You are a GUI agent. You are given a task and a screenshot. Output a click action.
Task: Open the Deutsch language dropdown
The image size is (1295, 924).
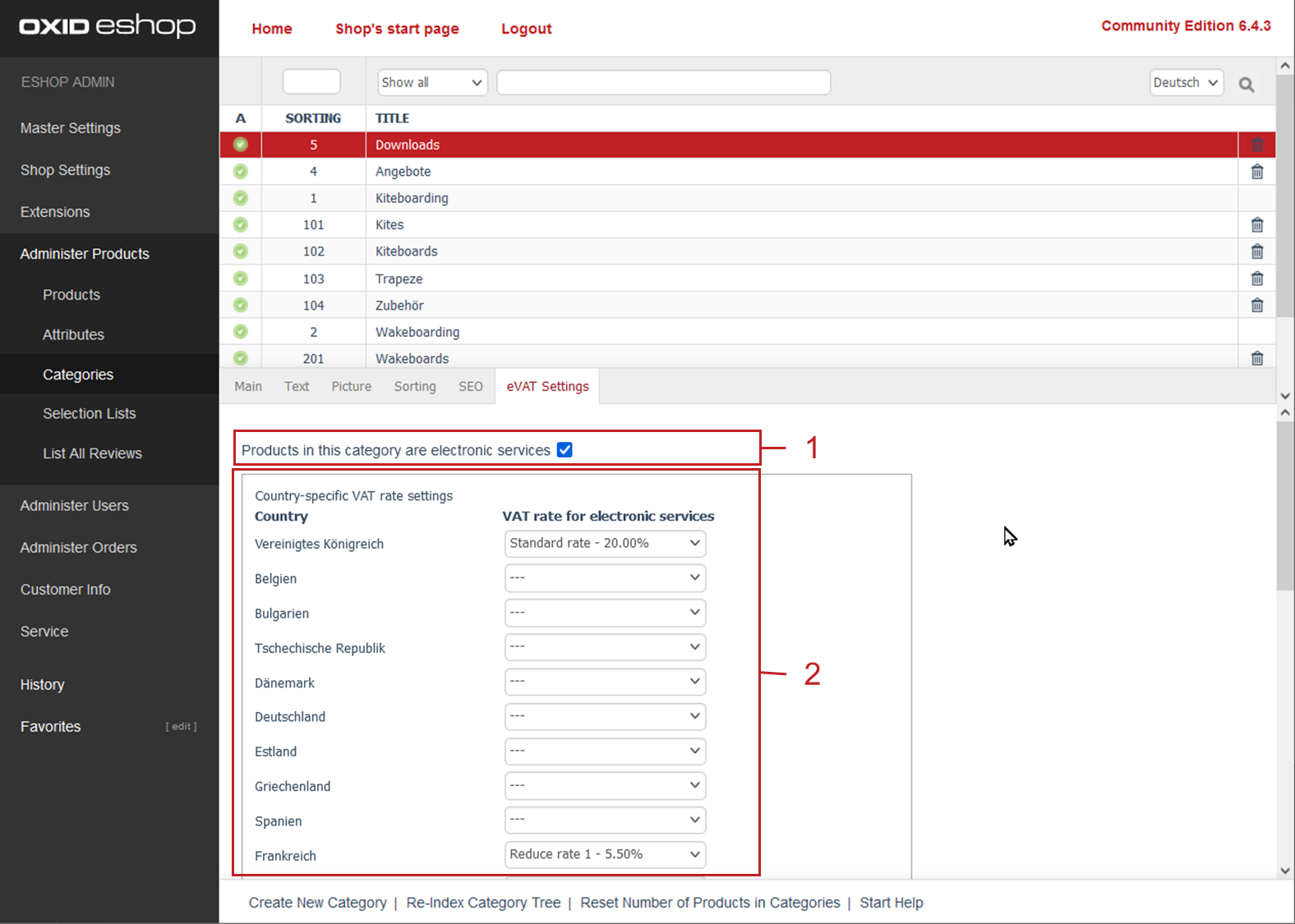(1186, 82)
